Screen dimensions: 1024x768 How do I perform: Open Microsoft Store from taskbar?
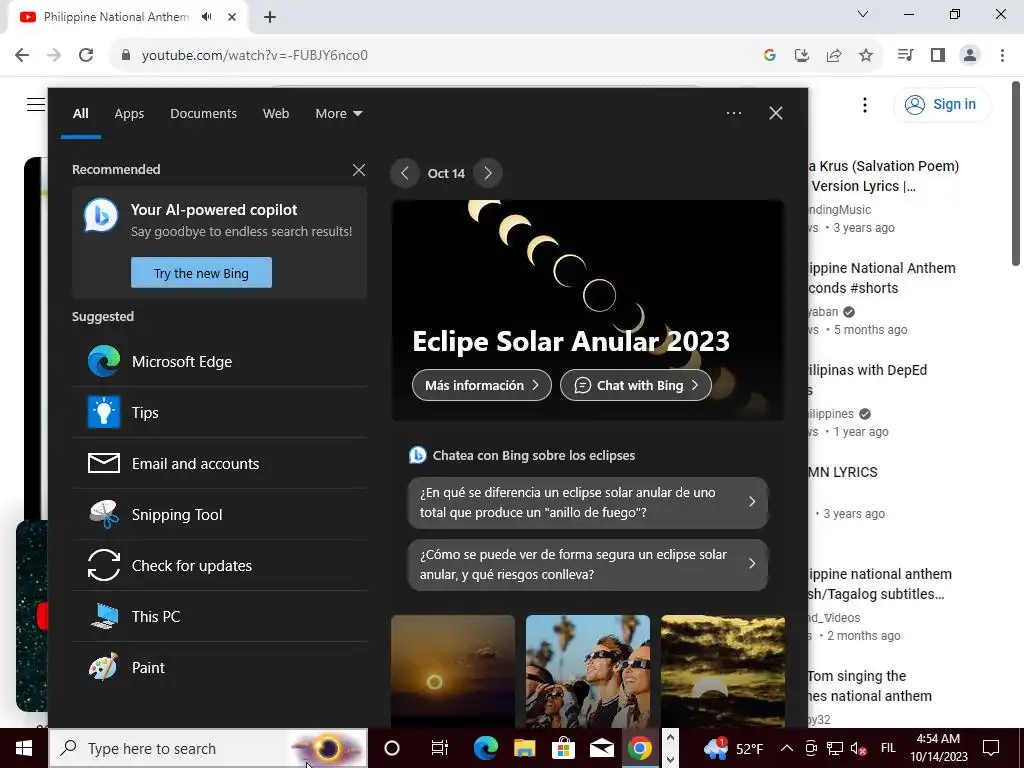tap(563, 748)
